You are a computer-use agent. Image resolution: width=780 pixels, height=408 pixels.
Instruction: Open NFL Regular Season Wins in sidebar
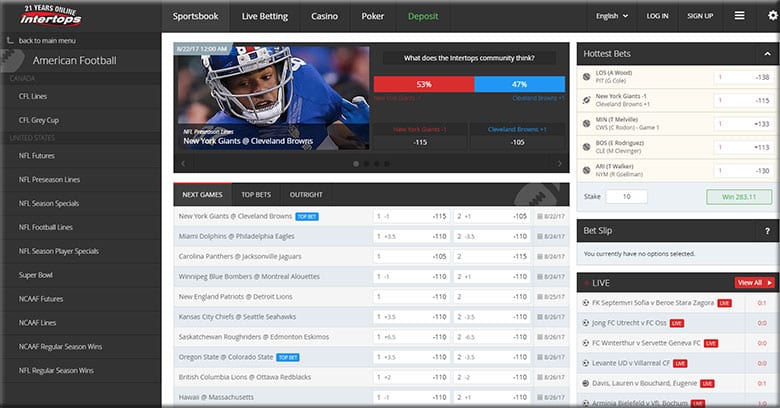[82, 371]
